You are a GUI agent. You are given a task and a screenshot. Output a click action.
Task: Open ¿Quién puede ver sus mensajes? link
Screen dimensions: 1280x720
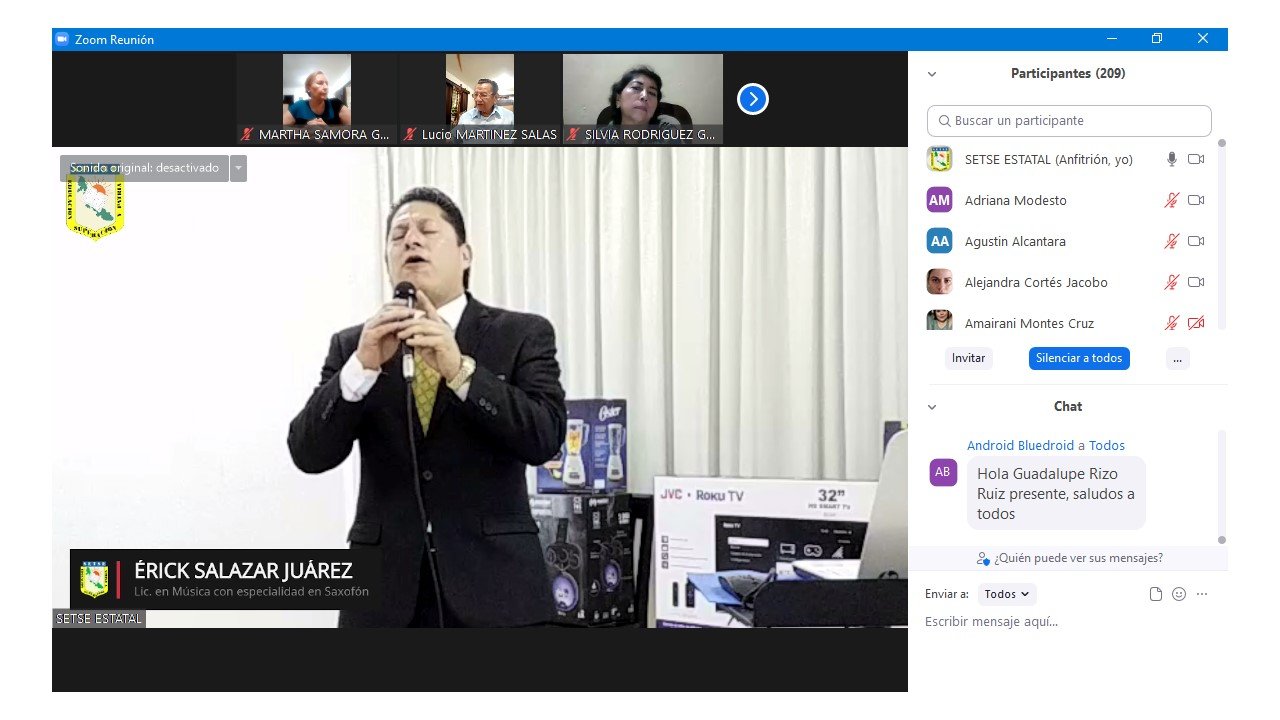click(x=1068, y=558)
